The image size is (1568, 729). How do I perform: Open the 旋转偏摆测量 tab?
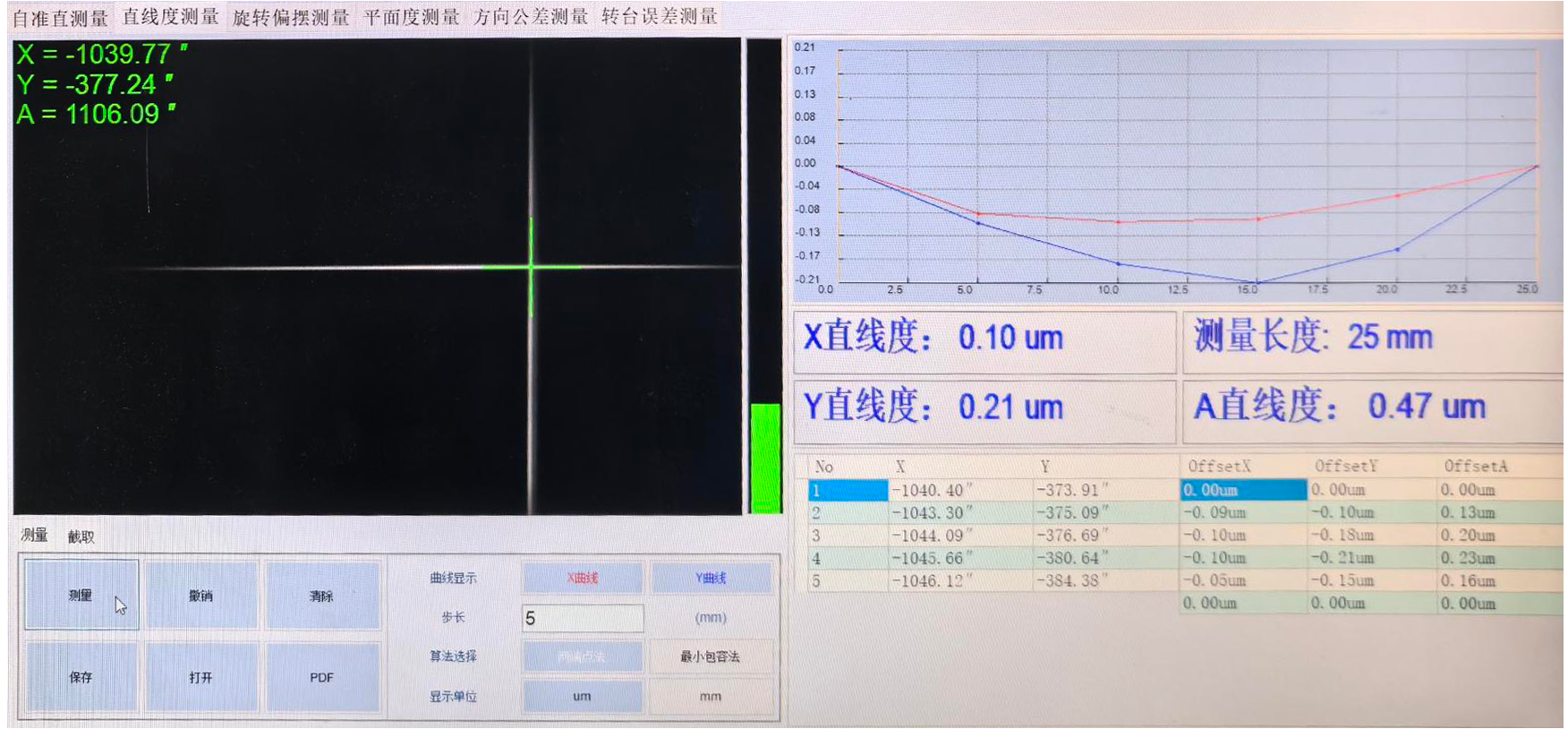pyautogui.click(x=291, y=18)
